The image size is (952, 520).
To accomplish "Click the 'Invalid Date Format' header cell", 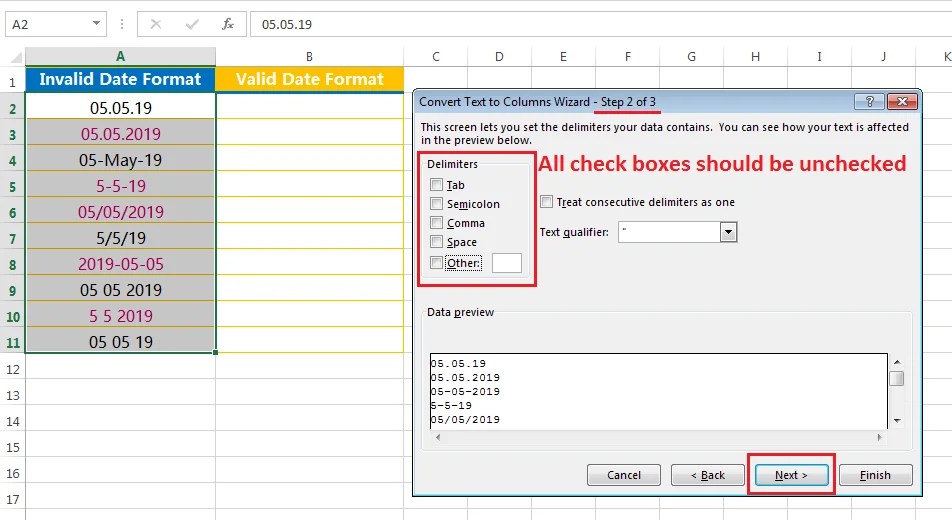I will [x=120, y=79].
